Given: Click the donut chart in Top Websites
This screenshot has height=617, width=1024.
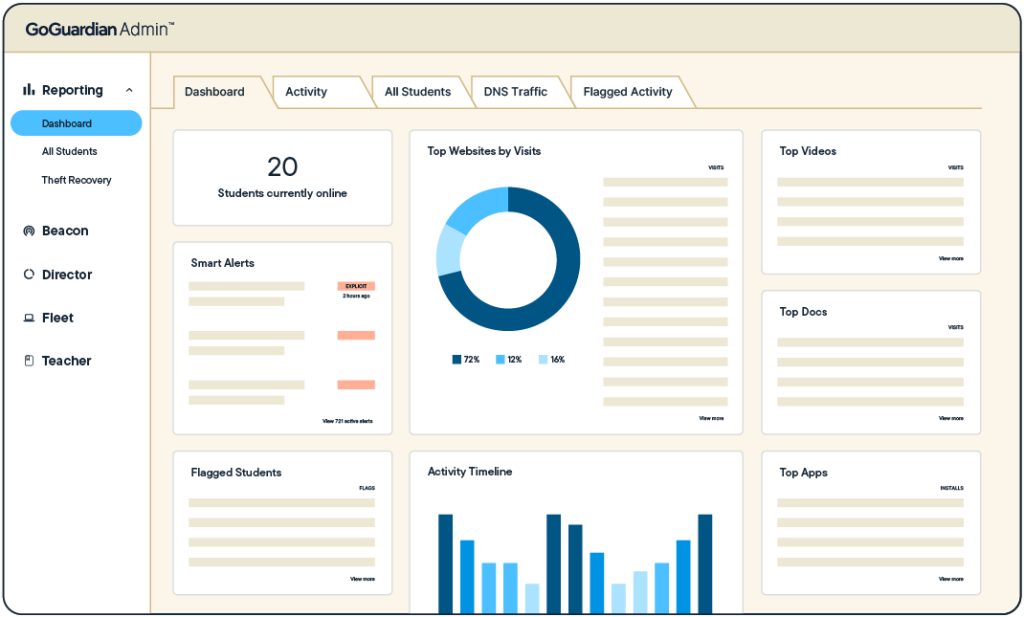Looking at the screenshot, I should point(508,259).
